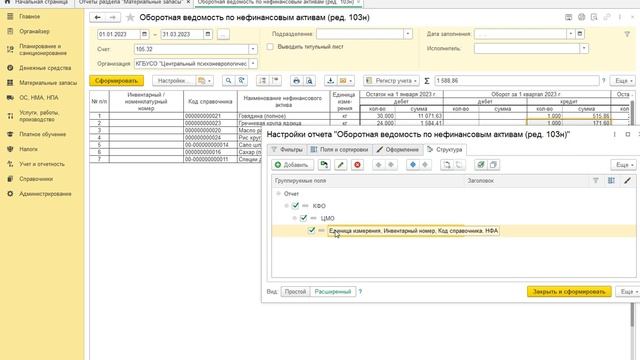Go forward with the right arrow button
640x360 pixels.
[x=113, y=17]
